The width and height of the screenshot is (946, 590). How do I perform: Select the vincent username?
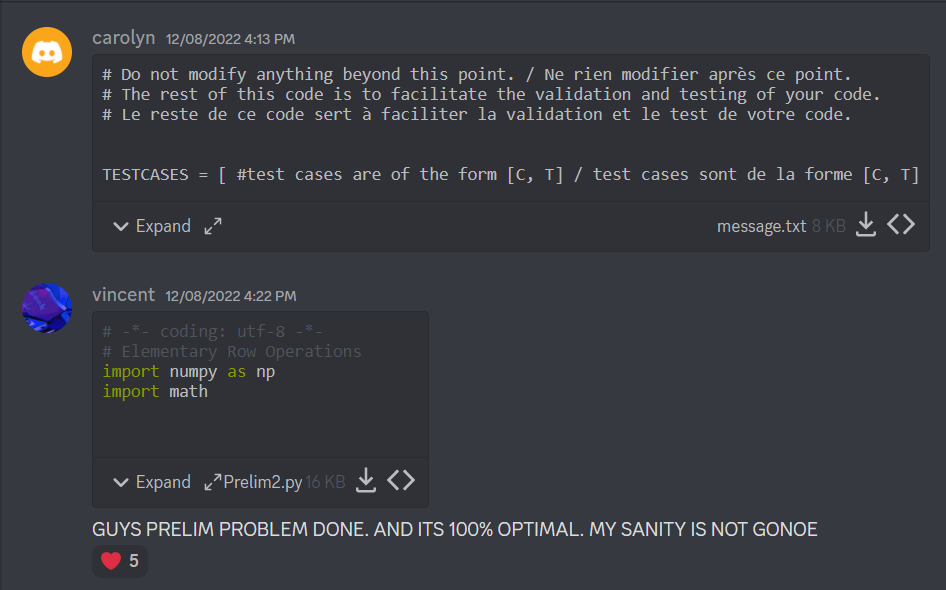(124, 294)
